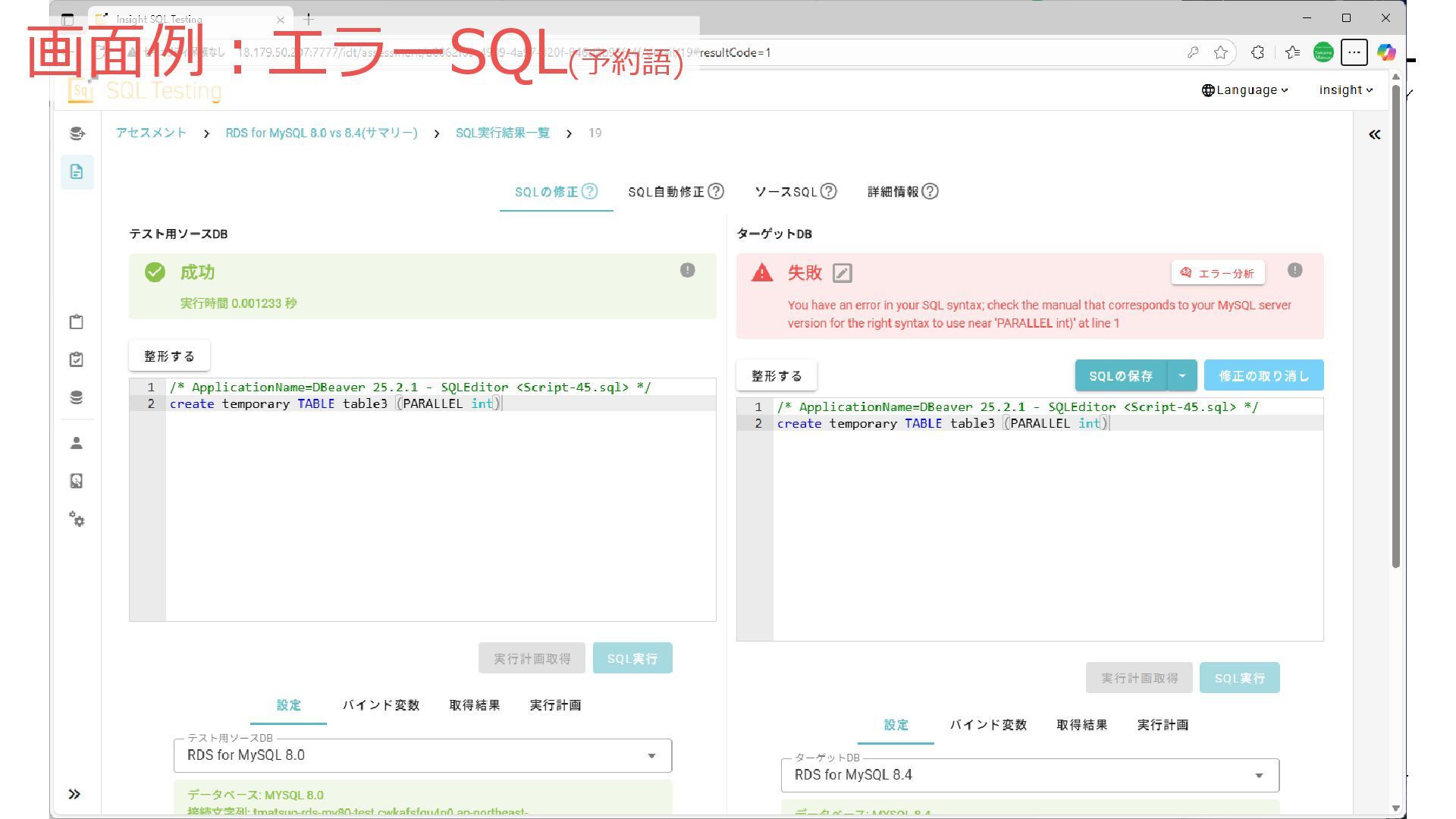This screenshot has height=819, width=1456.
Task: Open the gears settings icon in sidebar
Action: [x=77, y=519]
